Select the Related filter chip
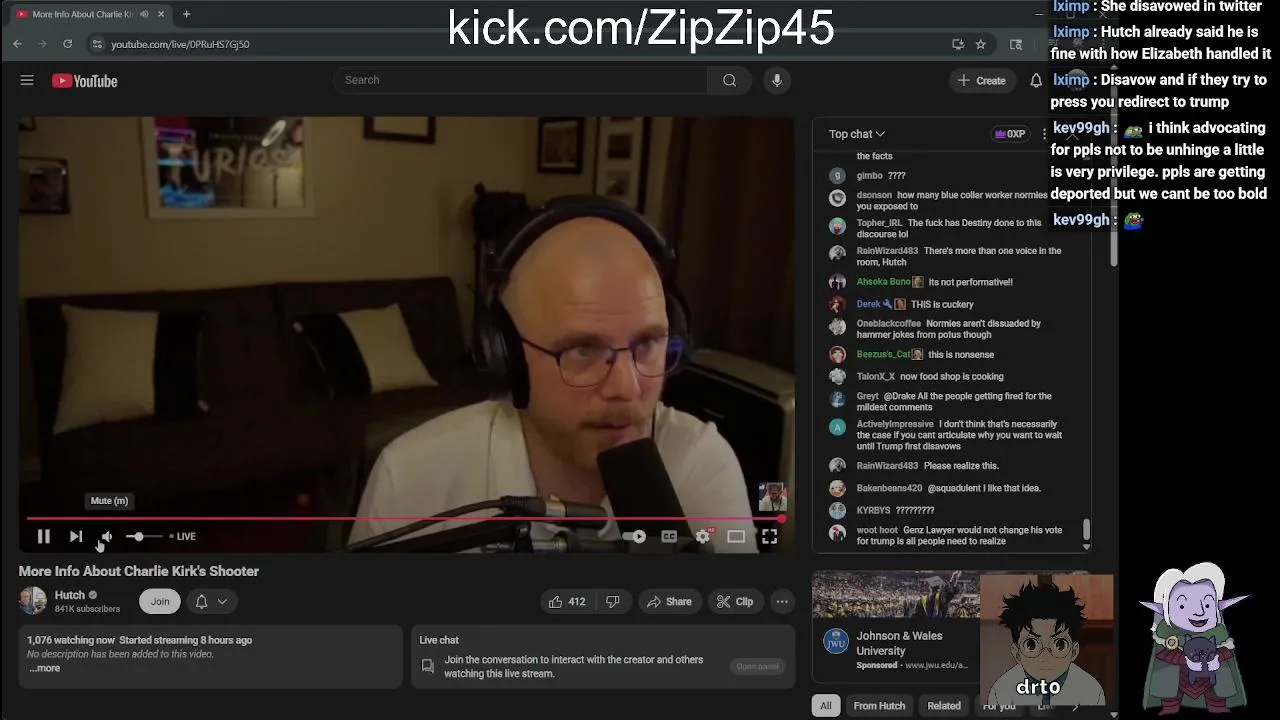The height and width of the screenshot is (720, 1280). click(x=944, y=706)
